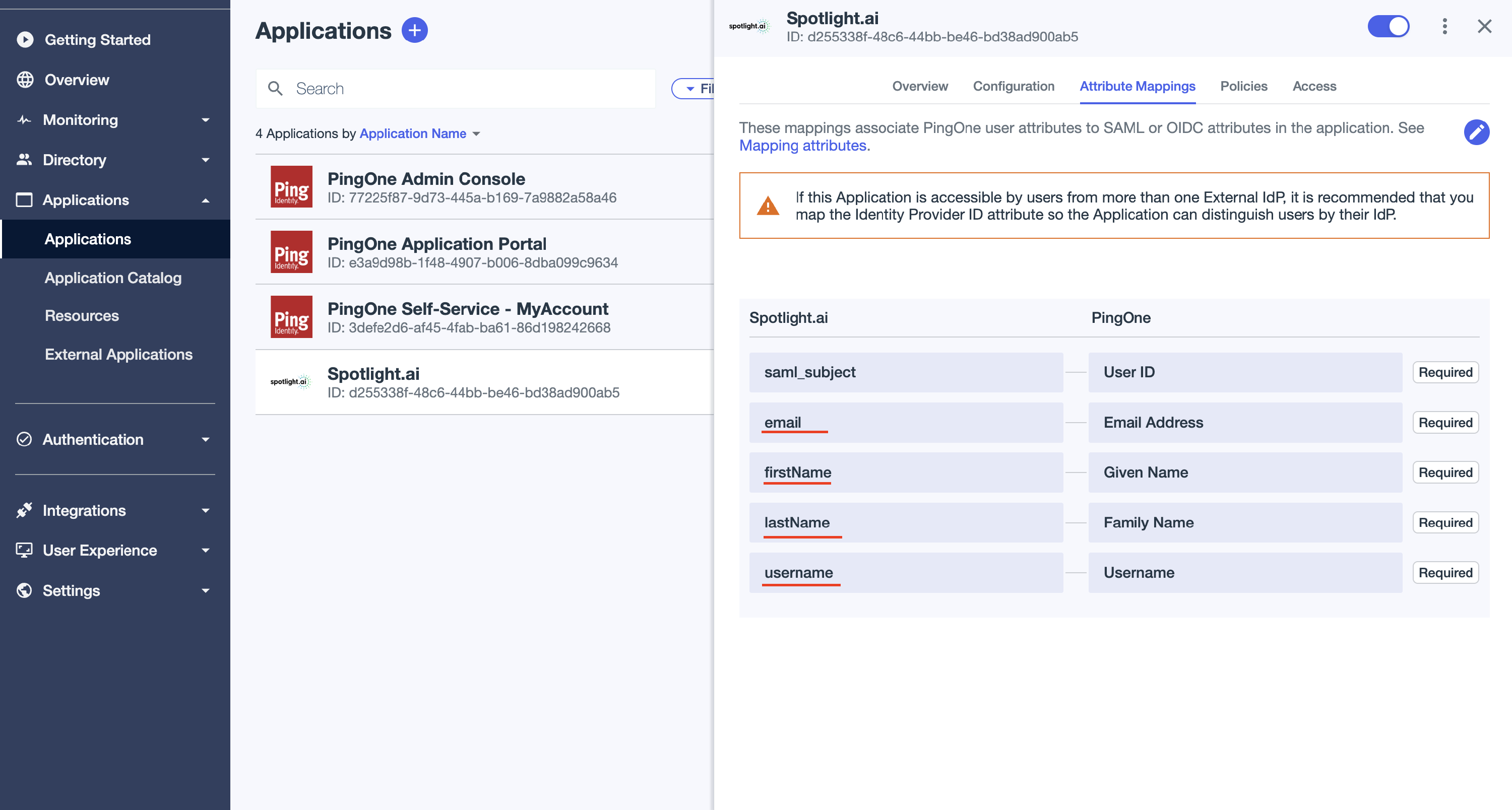Click the Overview globe icon in sidebar
The image size is (1512, 810).
(25, 80)
